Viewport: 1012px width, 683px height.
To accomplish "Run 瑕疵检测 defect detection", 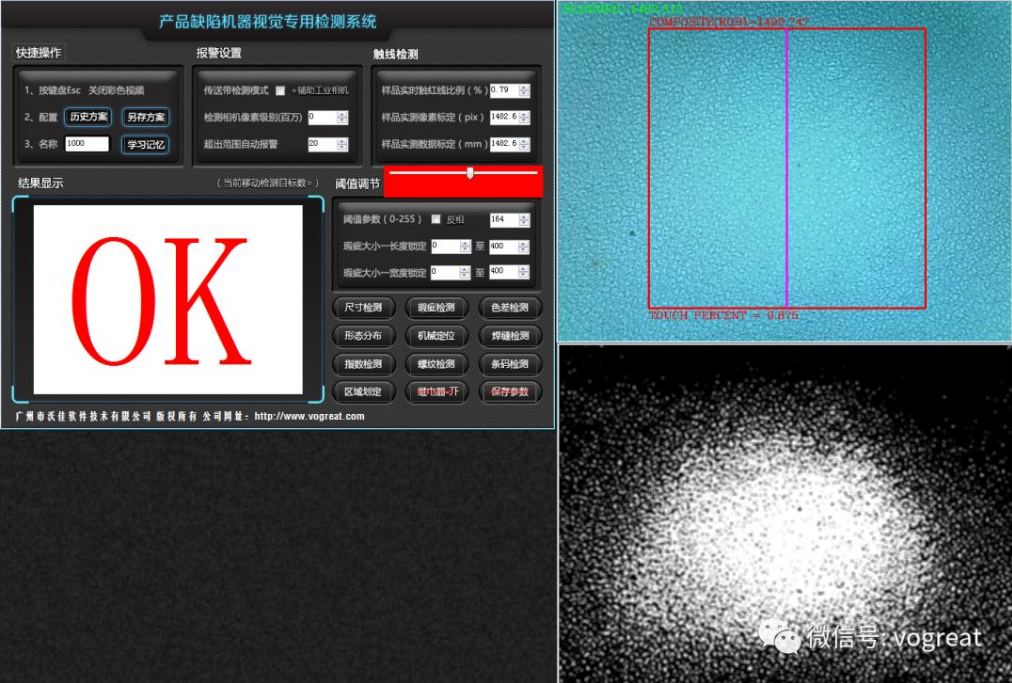I will [x=437, y=308].
